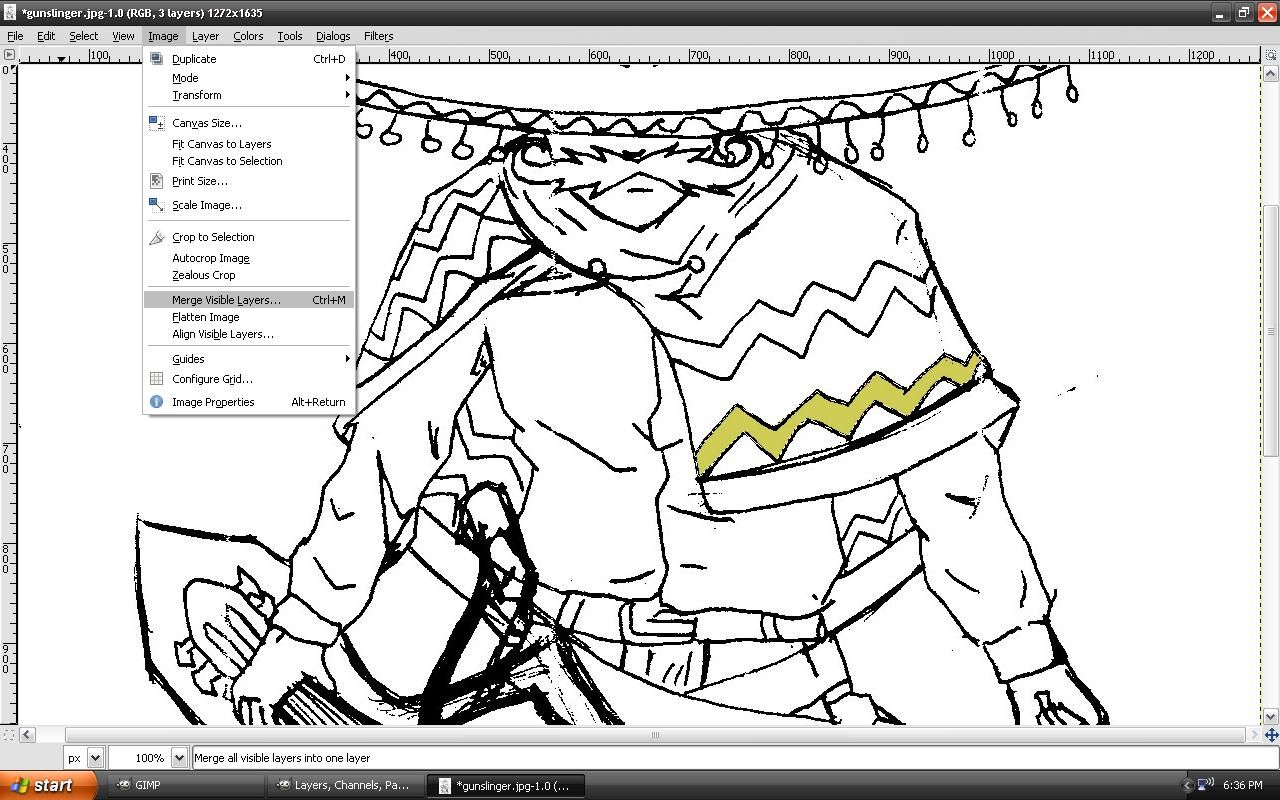1280x800 pixels.
Task: Switch to the Layers, Channels window via taskbar
Action: [345, 786]
